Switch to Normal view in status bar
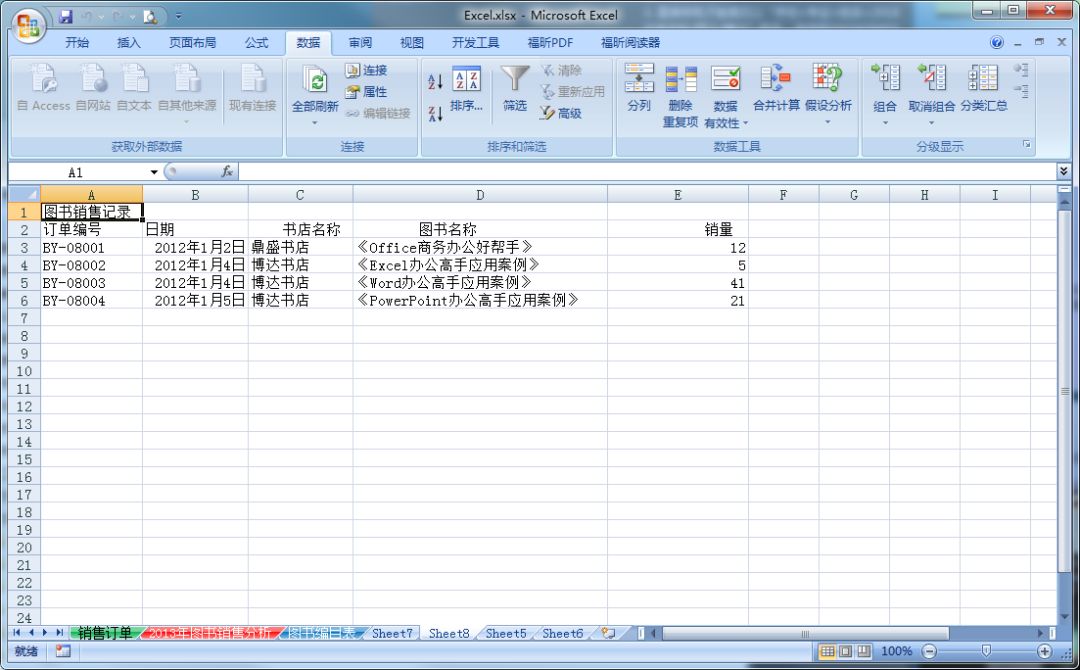The width and height of the screenshot is (1080, 670). coord(827,651)
